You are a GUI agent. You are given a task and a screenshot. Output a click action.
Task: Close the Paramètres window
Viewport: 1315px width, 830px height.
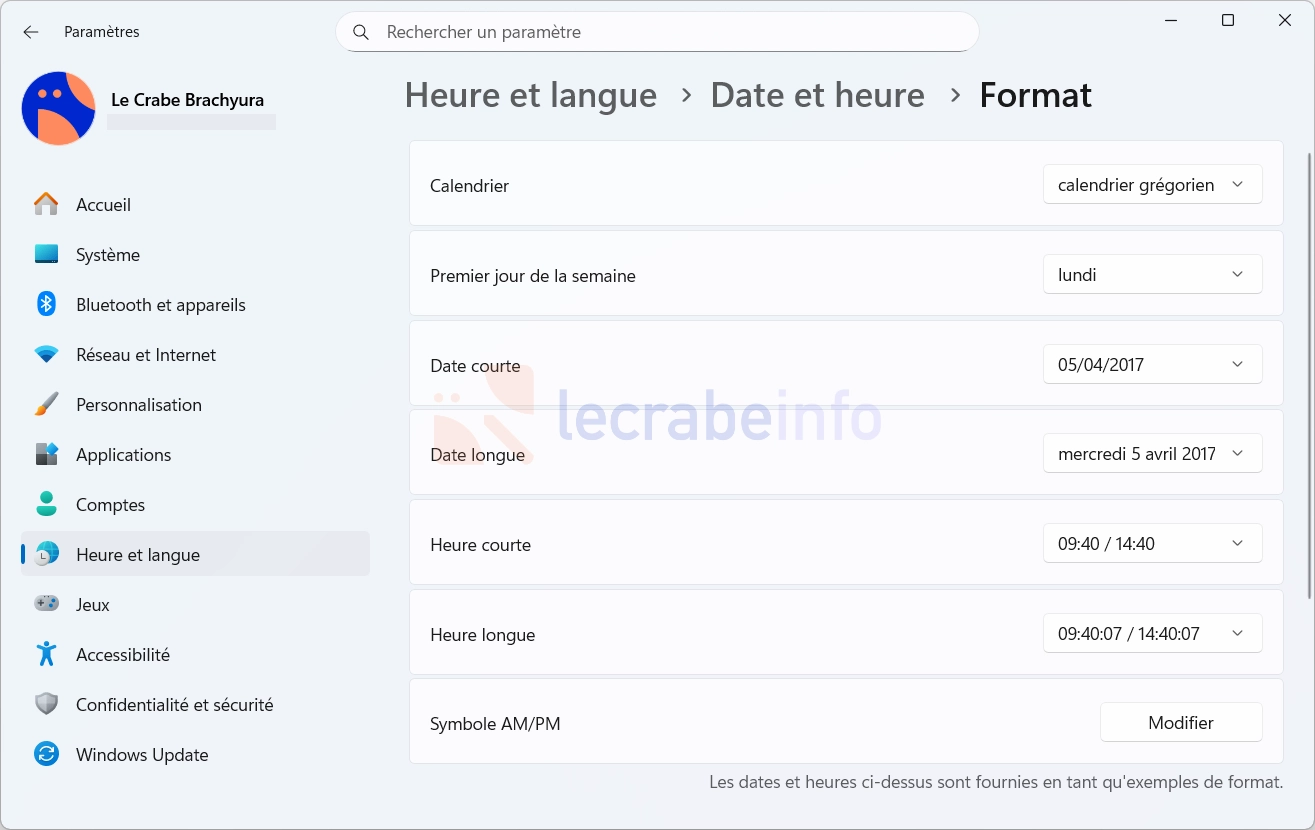coord(1285,20)
